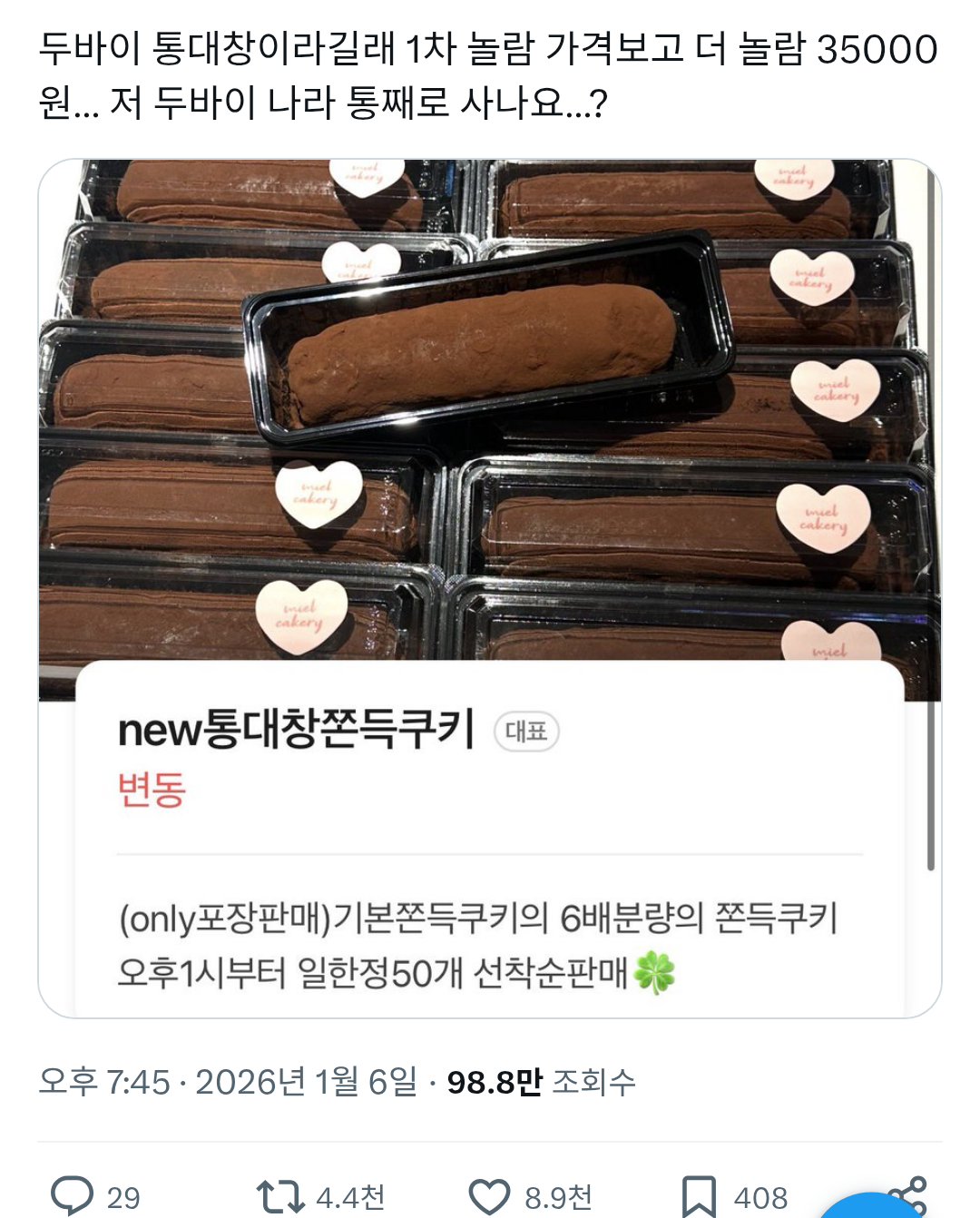Tap the uncovered cookie in open tray
Viewport: 980px width, 1218px height.
tap(482, 349)
